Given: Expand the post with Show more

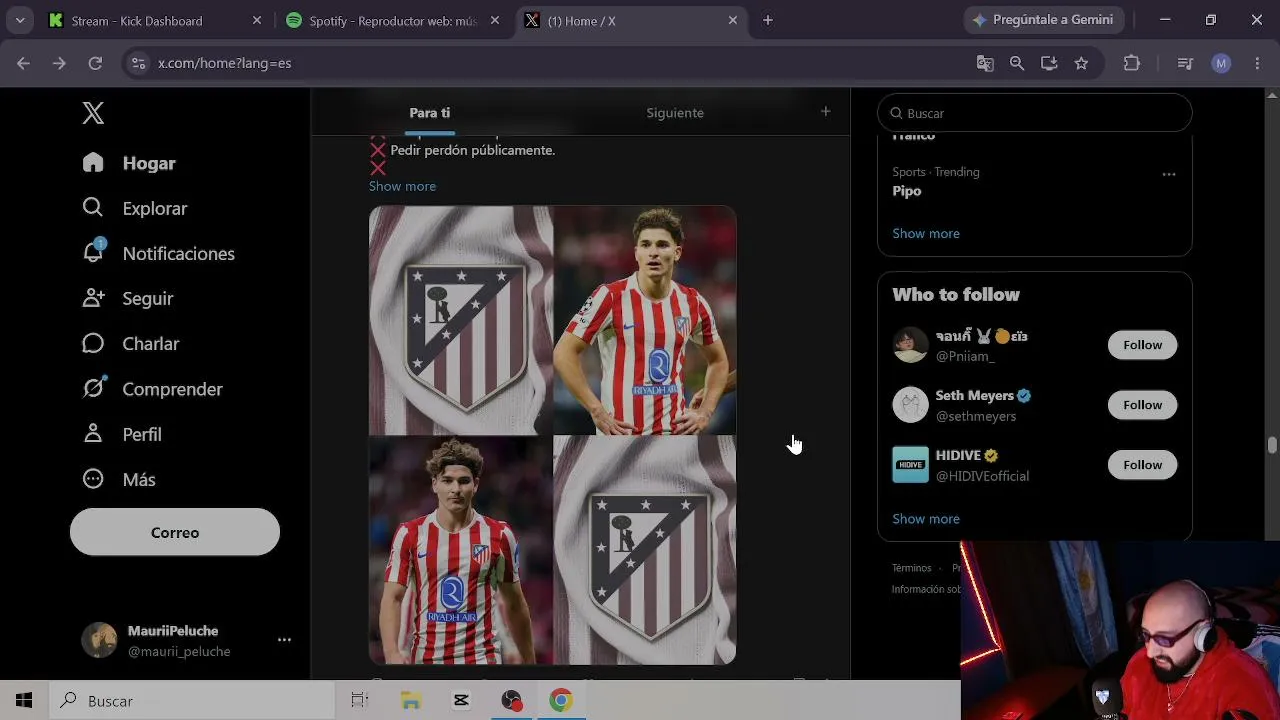Looking at the screenshot, I should coord(402,186).
